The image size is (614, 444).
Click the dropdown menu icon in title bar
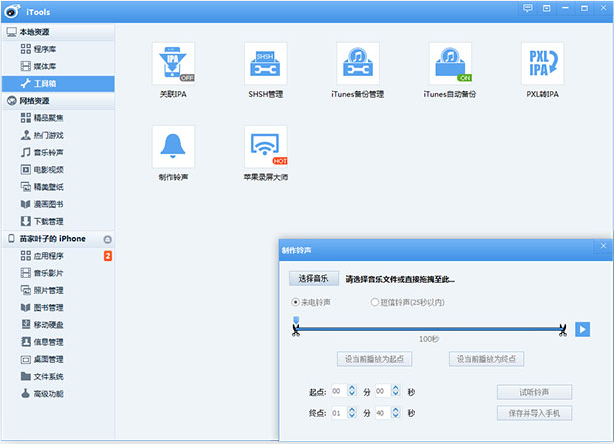547,8
